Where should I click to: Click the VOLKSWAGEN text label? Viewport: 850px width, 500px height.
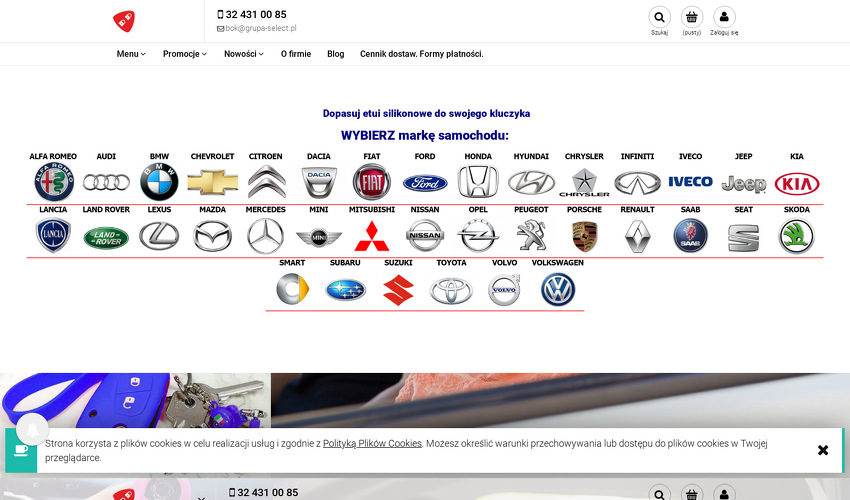558,262
